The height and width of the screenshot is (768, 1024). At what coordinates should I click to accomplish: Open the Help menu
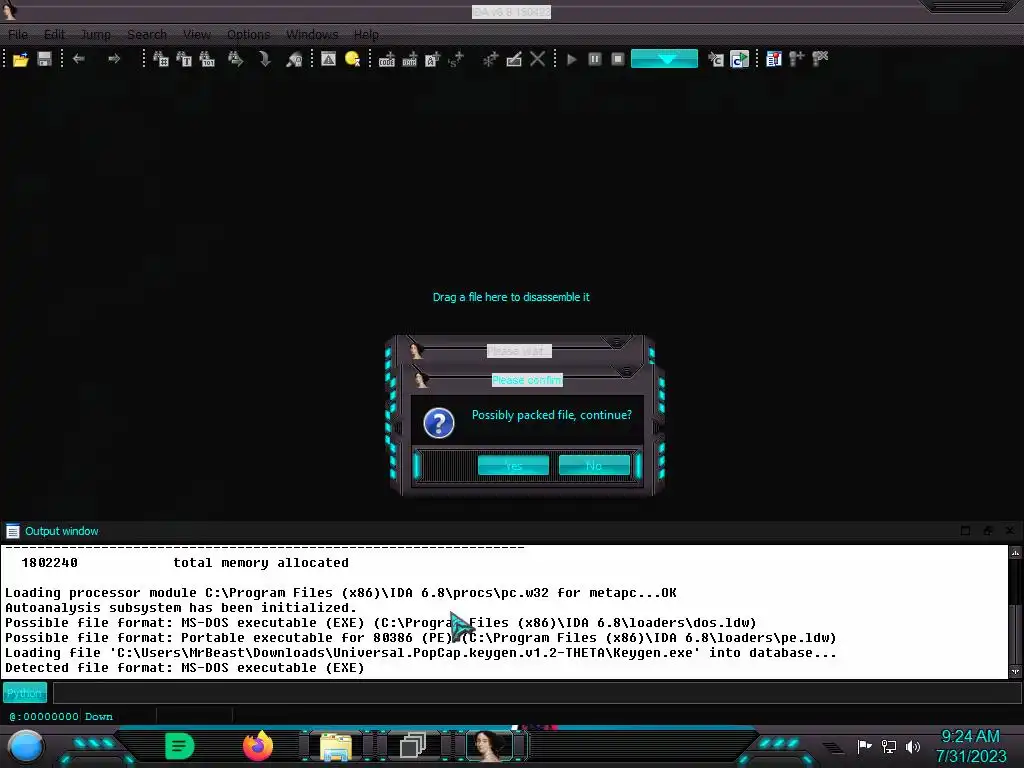click(366, 35)
